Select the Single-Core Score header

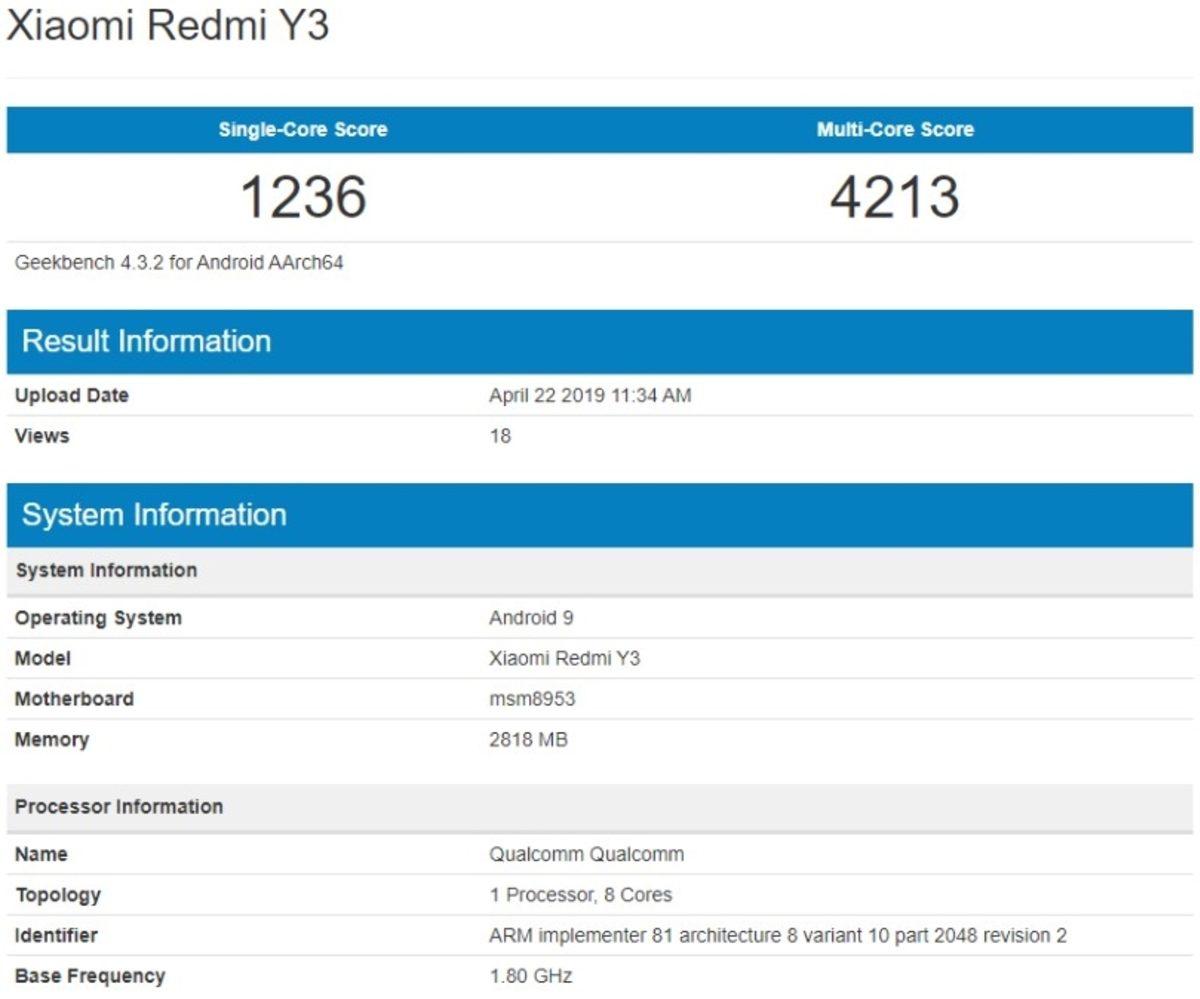click(x=303, y=129)
